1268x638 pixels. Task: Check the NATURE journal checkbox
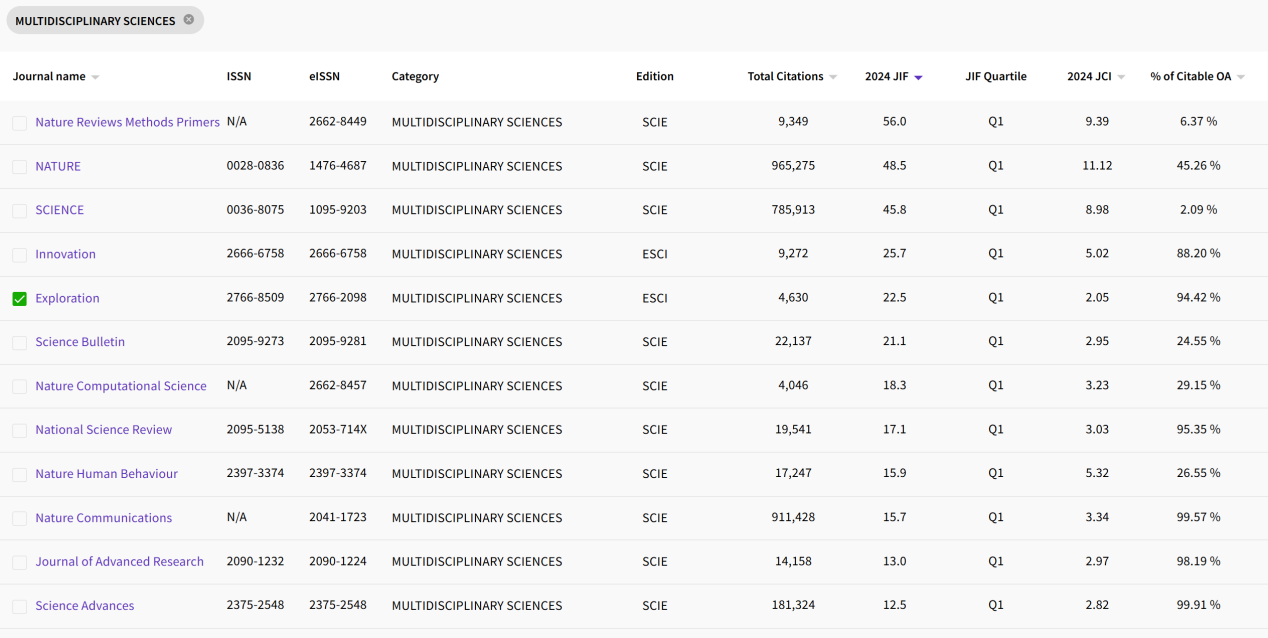20,166
